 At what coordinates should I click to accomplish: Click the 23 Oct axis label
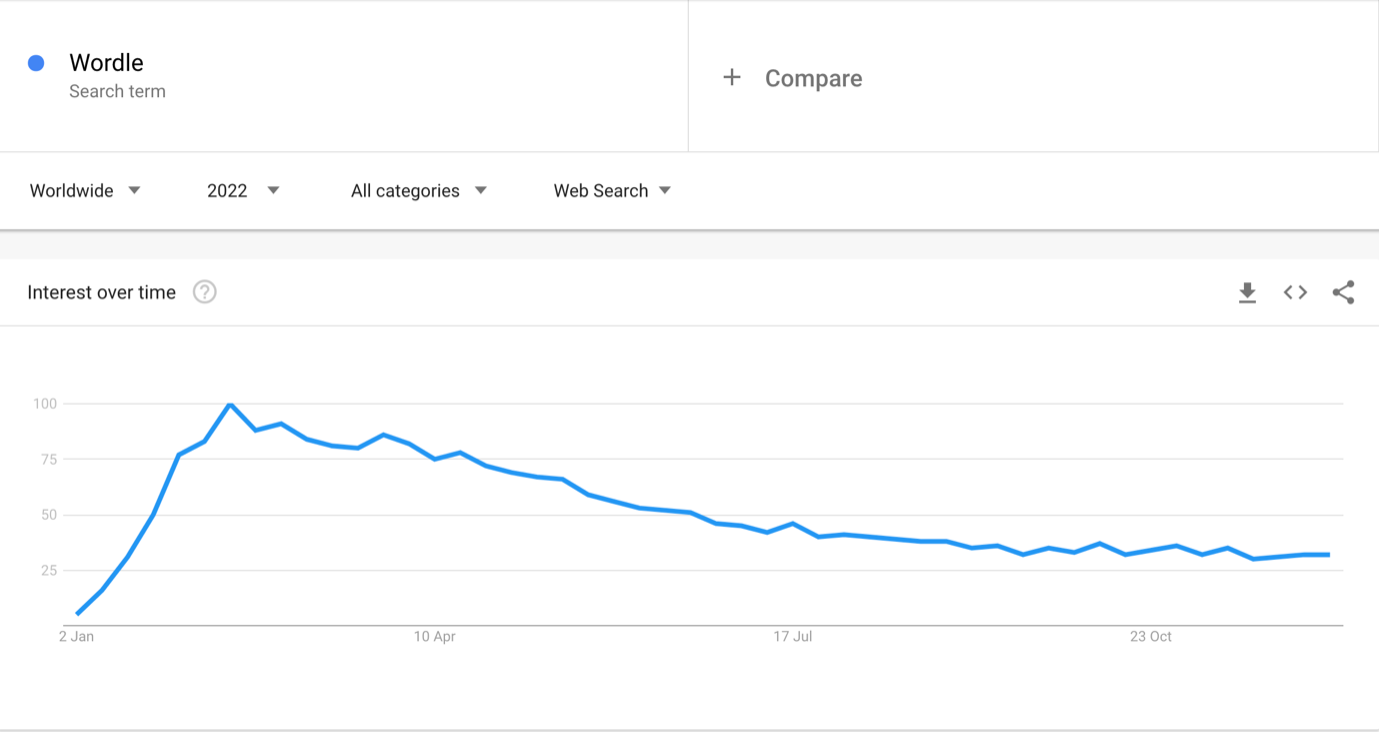coord(1150,636)
